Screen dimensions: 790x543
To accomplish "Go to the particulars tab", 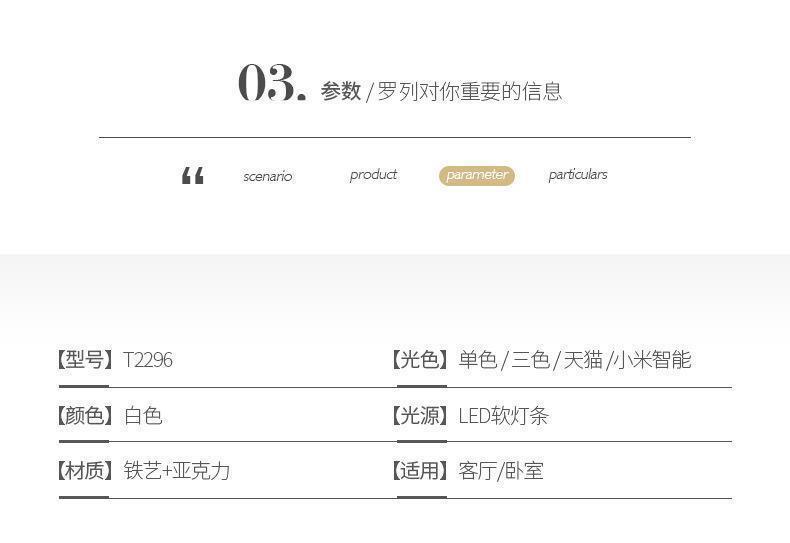I will [x=577, y=174].
